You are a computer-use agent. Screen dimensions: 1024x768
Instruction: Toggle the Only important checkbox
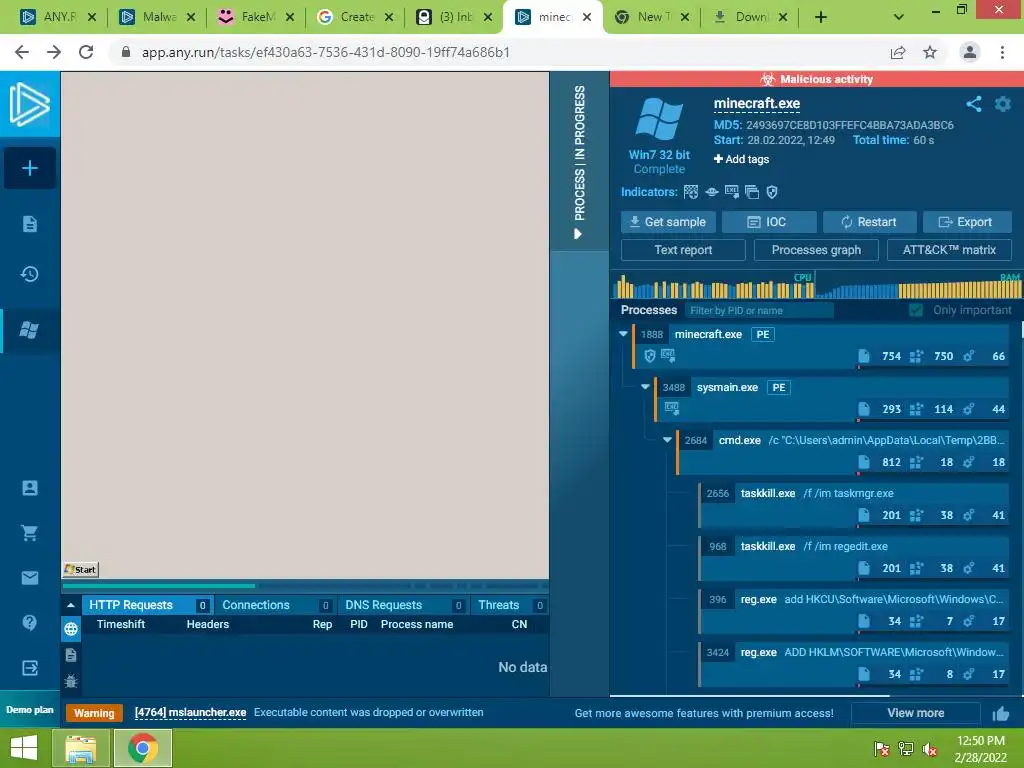point(916,310)
